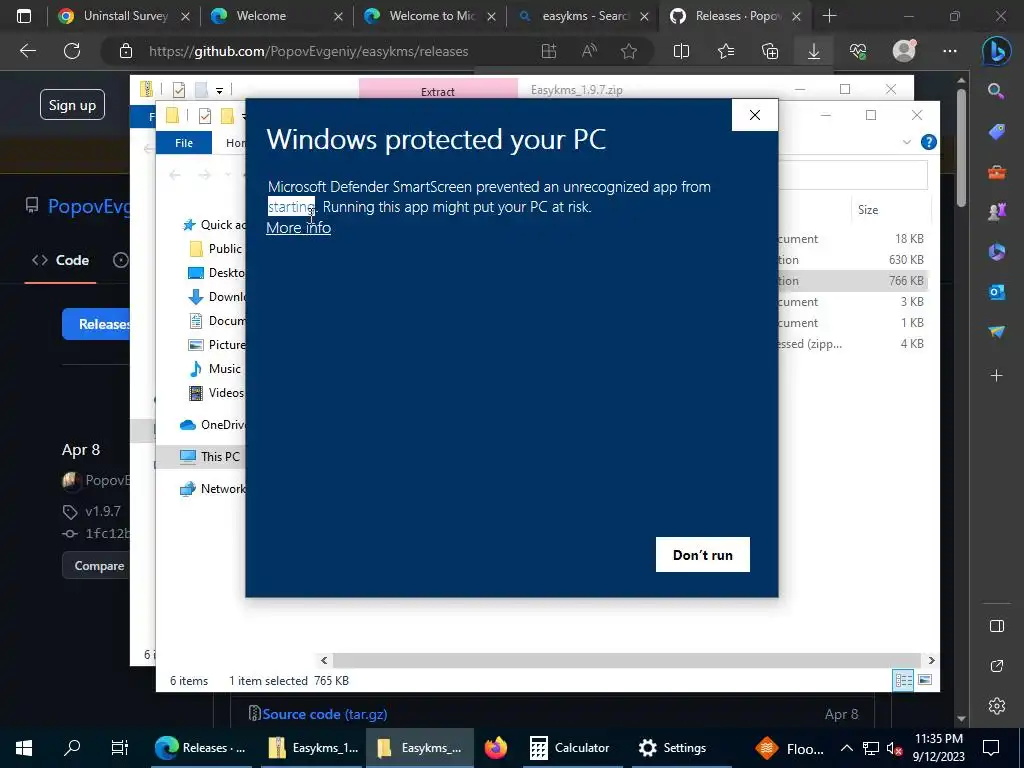The width and height of the screenshot is (1024, 768).
Task: Open the notification center icon
Action: tap(991, 748)
